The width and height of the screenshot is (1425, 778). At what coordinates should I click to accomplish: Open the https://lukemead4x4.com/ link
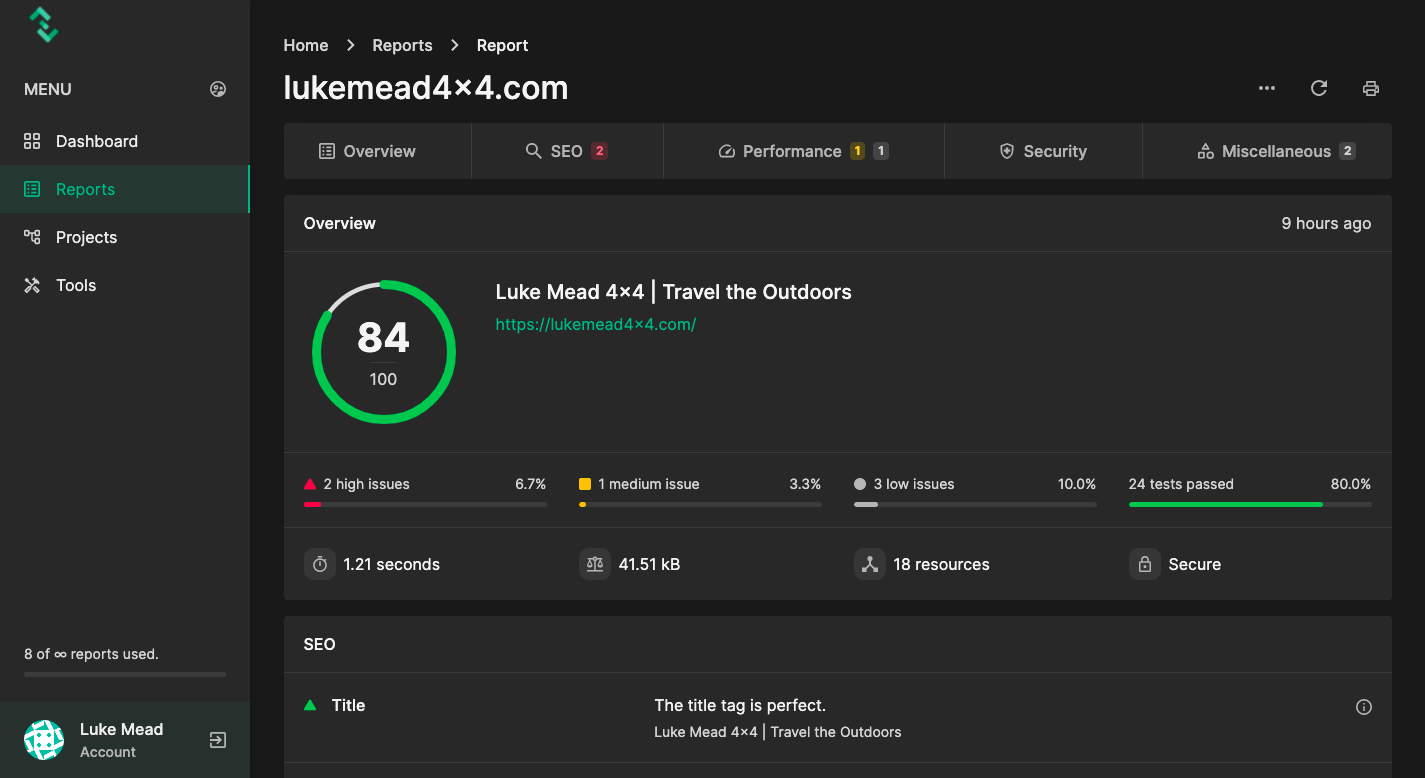[596, 324]
